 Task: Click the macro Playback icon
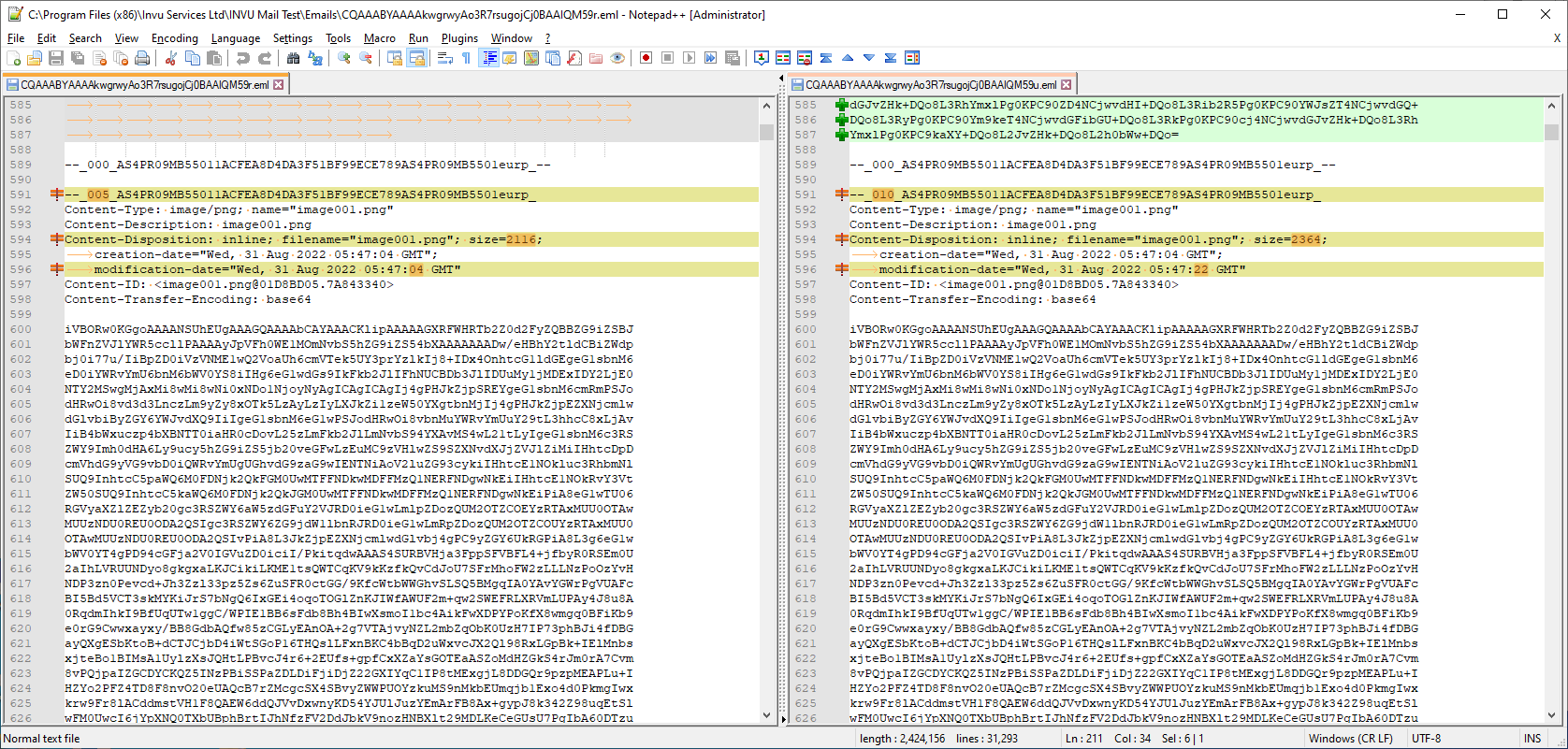click(x=689, y=58)
